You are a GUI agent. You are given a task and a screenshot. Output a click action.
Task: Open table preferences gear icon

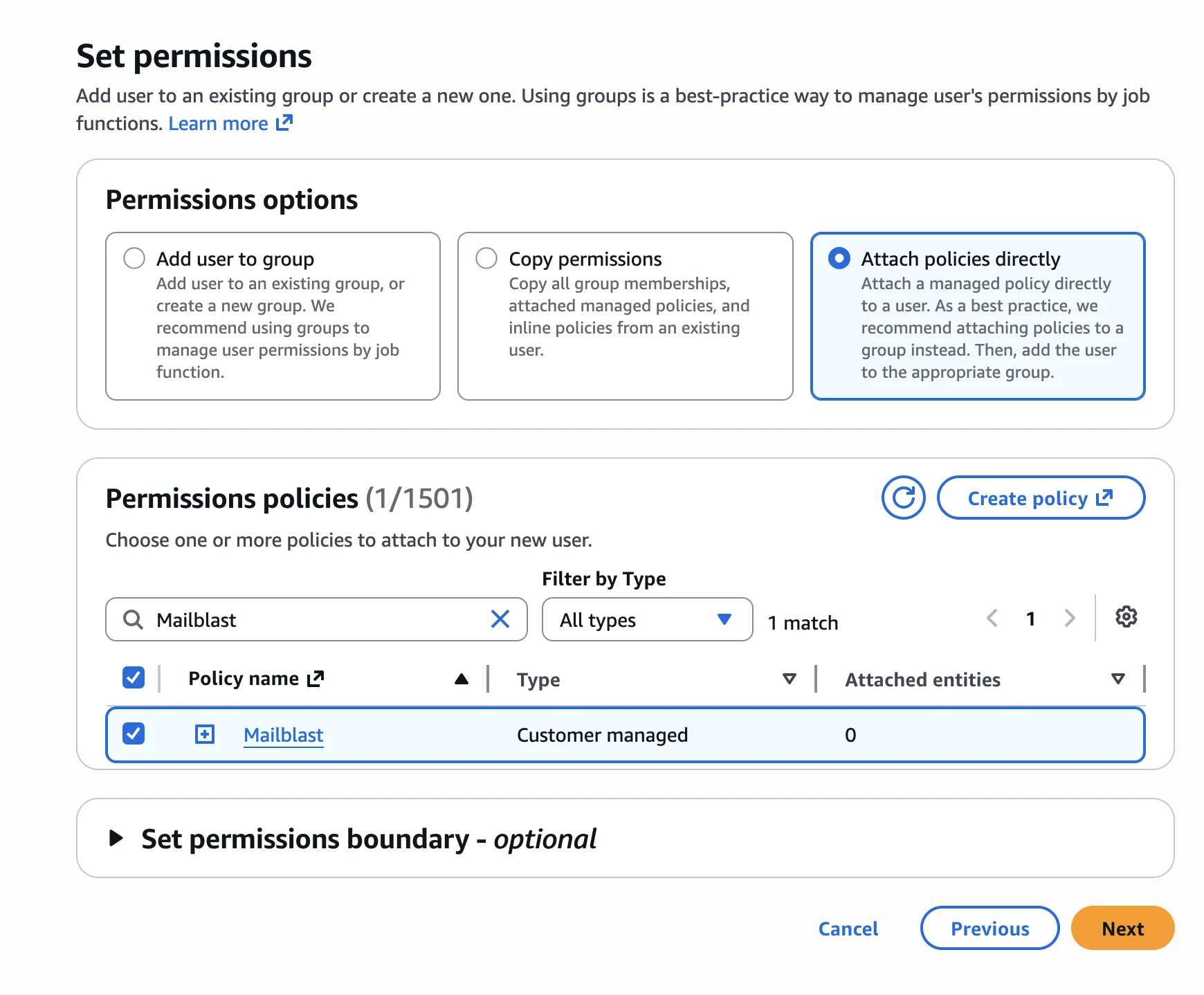[1126, 617]
